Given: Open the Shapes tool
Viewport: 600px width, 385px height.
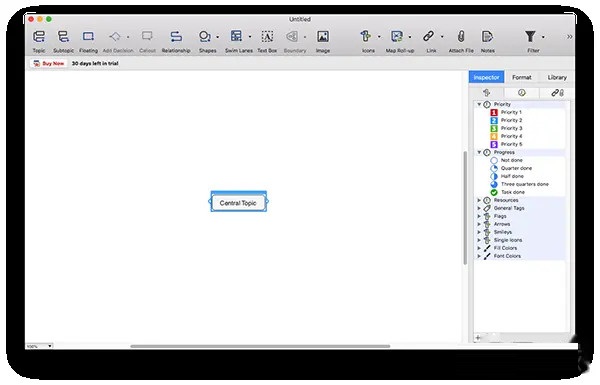Looking at the screenshot, I should (x=205, y=37).
